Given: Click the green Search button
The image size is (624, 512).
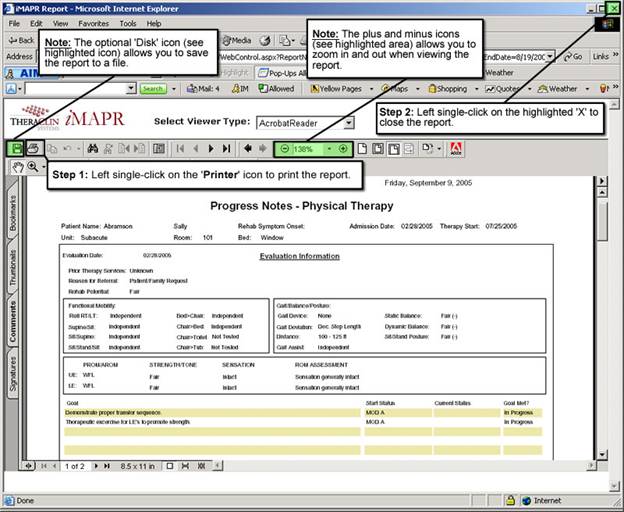Looking at the screenshot, I should pos(152,89).
